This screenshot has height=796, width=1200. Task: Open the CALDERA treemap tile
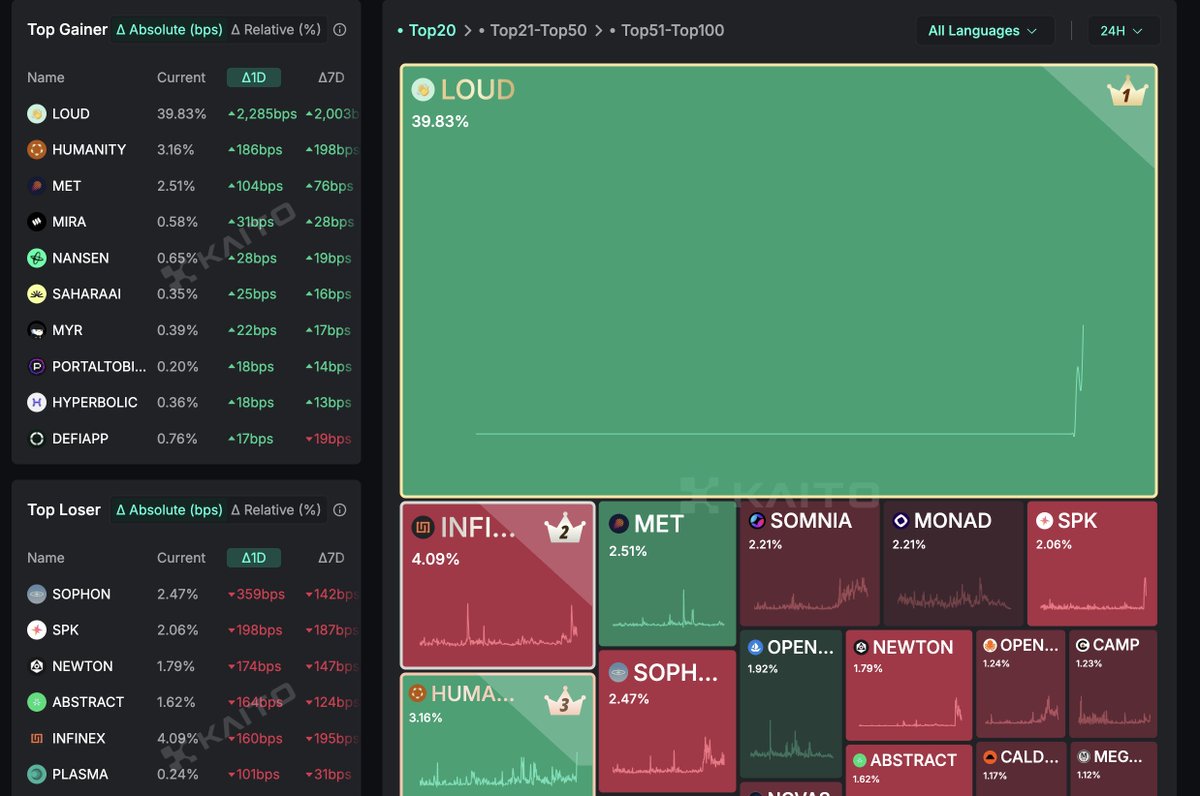pos(1021,769)
